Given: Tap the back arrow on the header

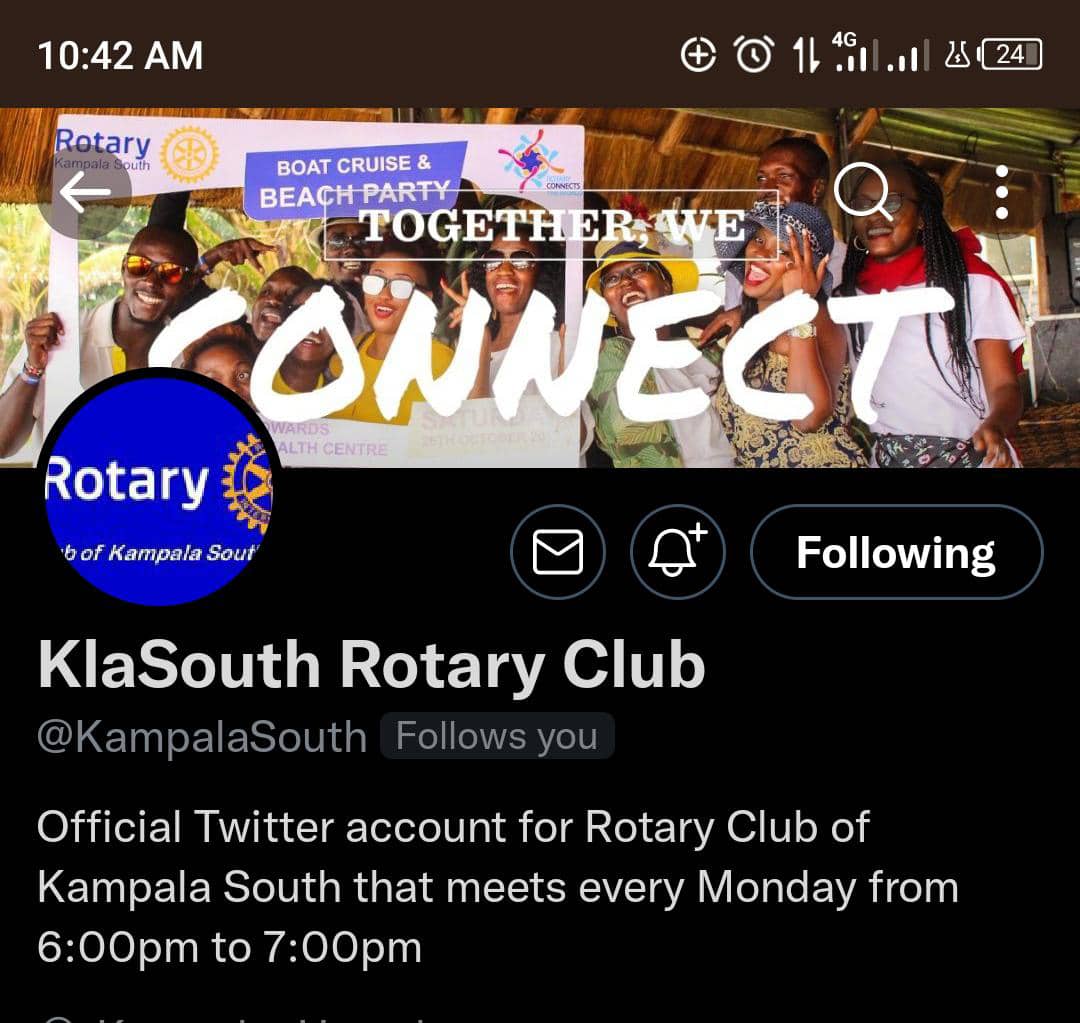Looking at the screenshot, I should [x=85, y=192].
